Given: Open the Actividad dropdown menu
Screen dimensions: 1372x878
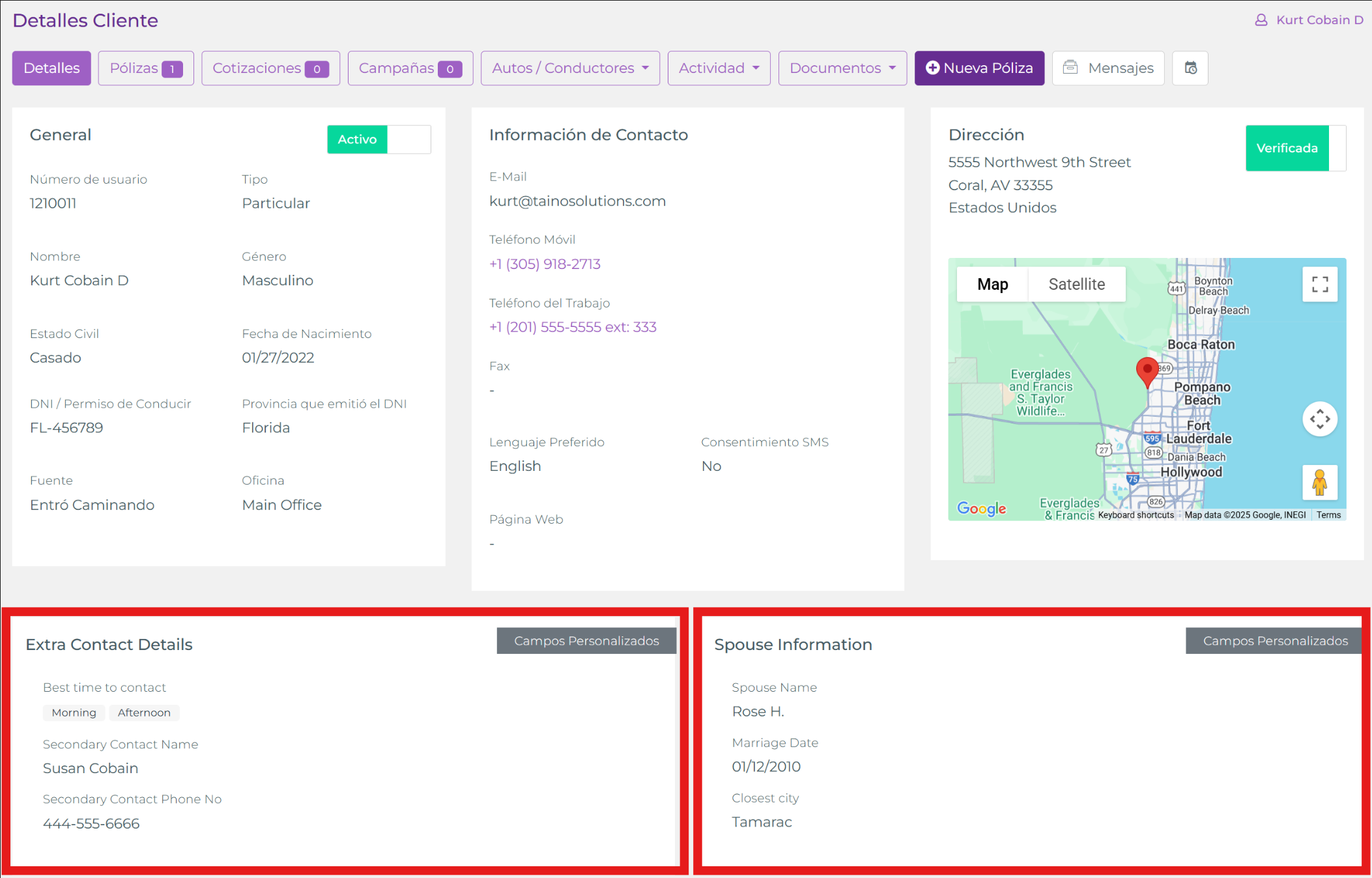Looking at the screenshot, I should click(719, 68).
